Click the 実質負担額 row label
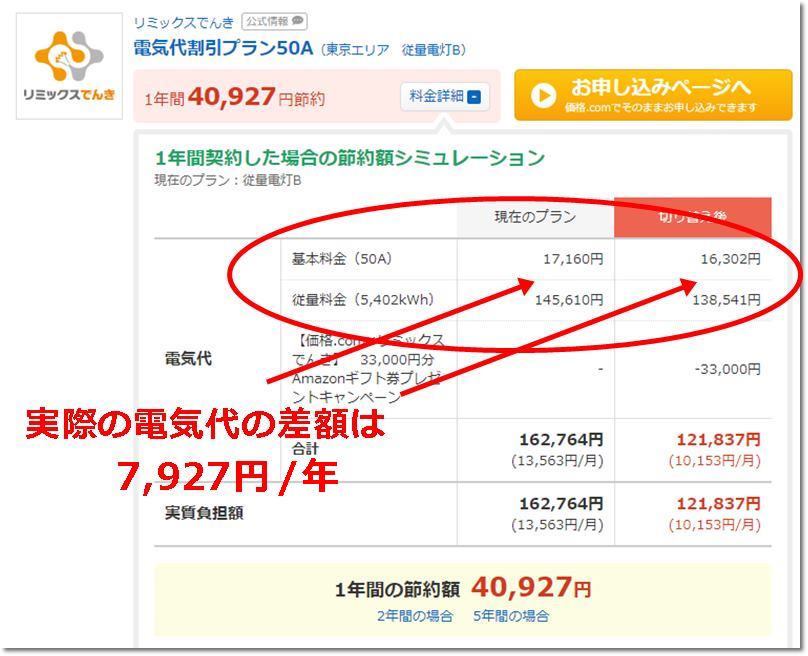Screen dimensions: 808x656 pos(204,513)
